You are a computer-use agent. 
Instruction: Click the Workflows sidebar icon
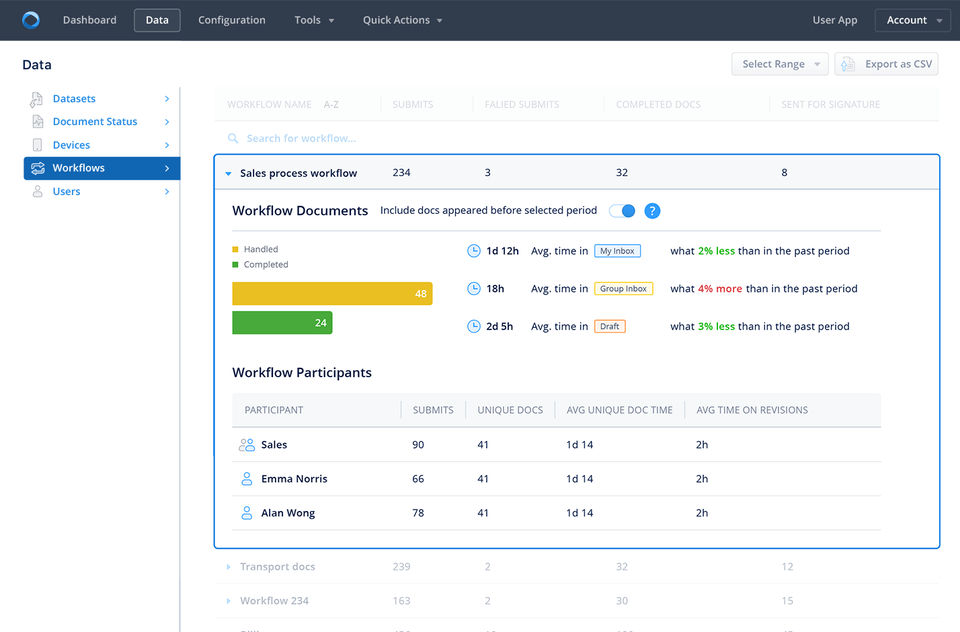point(38,168)
